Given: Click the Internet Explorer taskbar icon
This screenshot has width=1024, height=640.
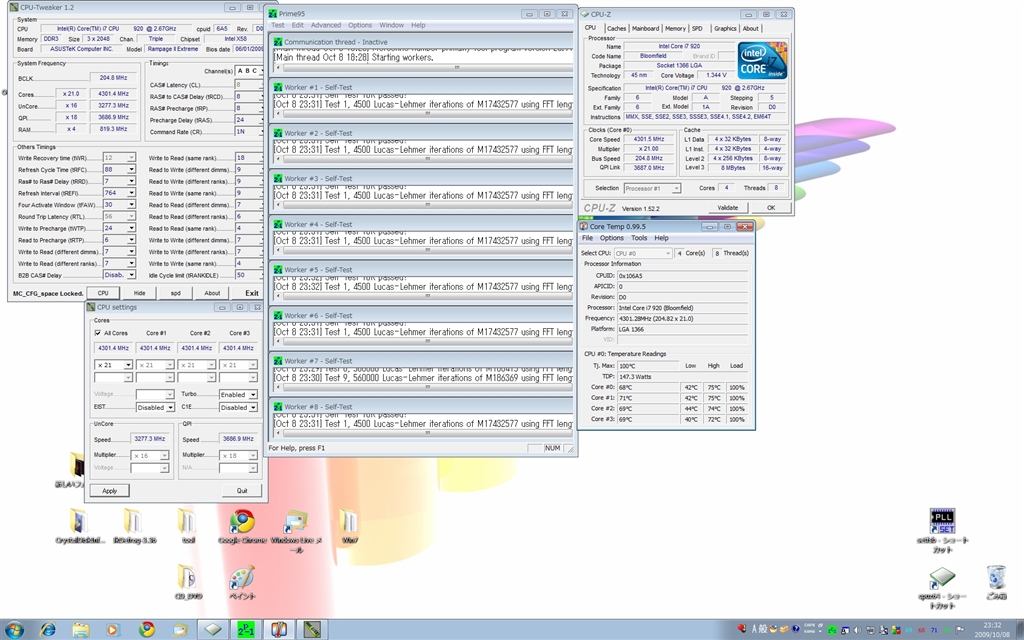Looking at the screenshot, I should click(46, 629).
